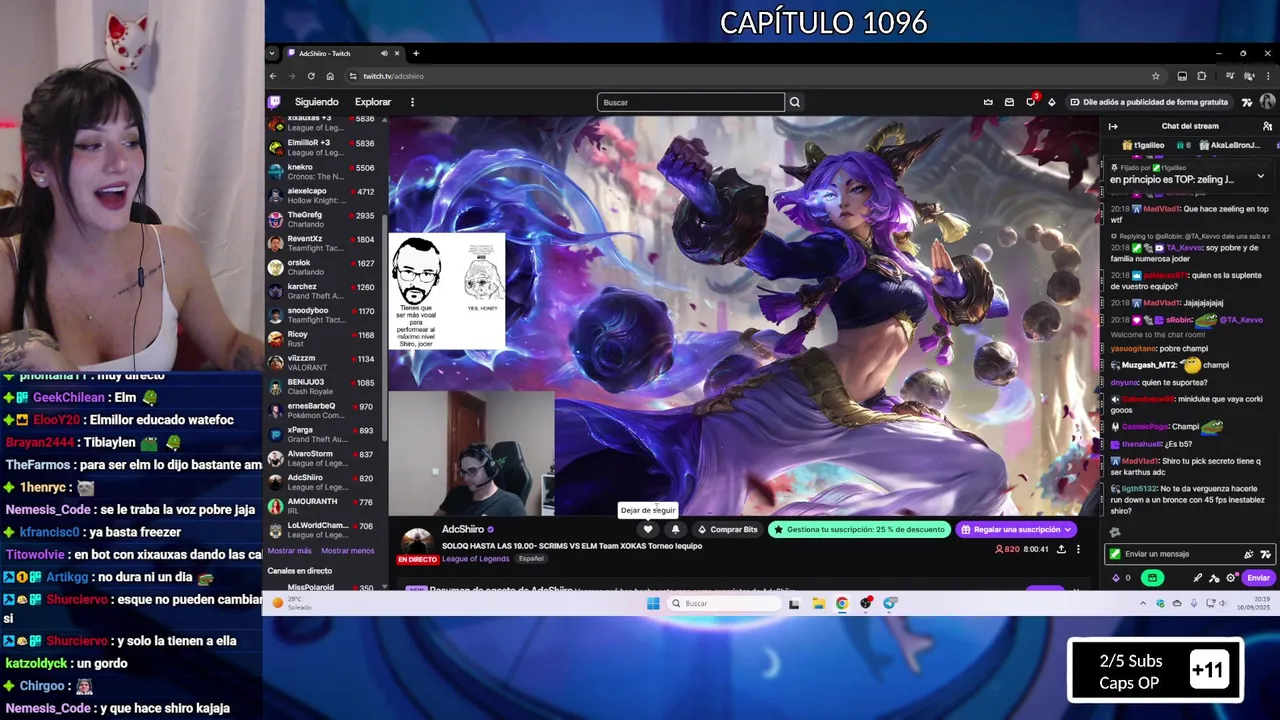Open vlizzzm channel in sidebar
The width and height of the screenshot is (1280, 720).
click(321, 363)
